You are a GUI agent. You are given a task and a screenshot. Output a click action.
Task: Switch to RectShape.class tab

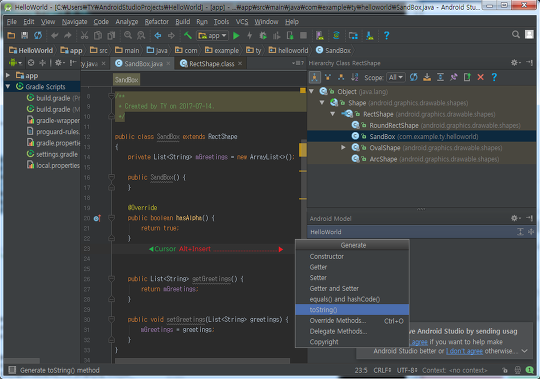pos(211,64)
